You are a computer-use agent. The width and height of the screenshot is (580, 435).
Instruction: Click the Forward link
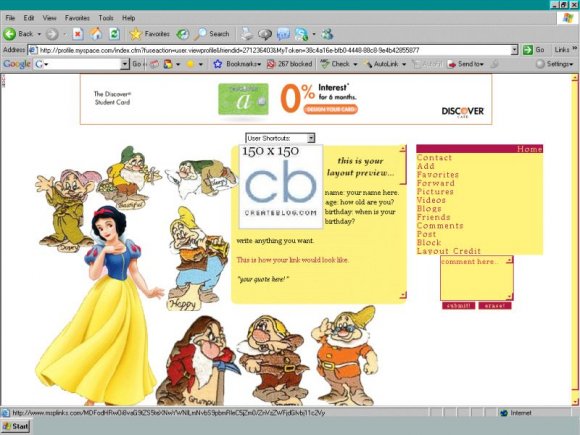(436, 183)
